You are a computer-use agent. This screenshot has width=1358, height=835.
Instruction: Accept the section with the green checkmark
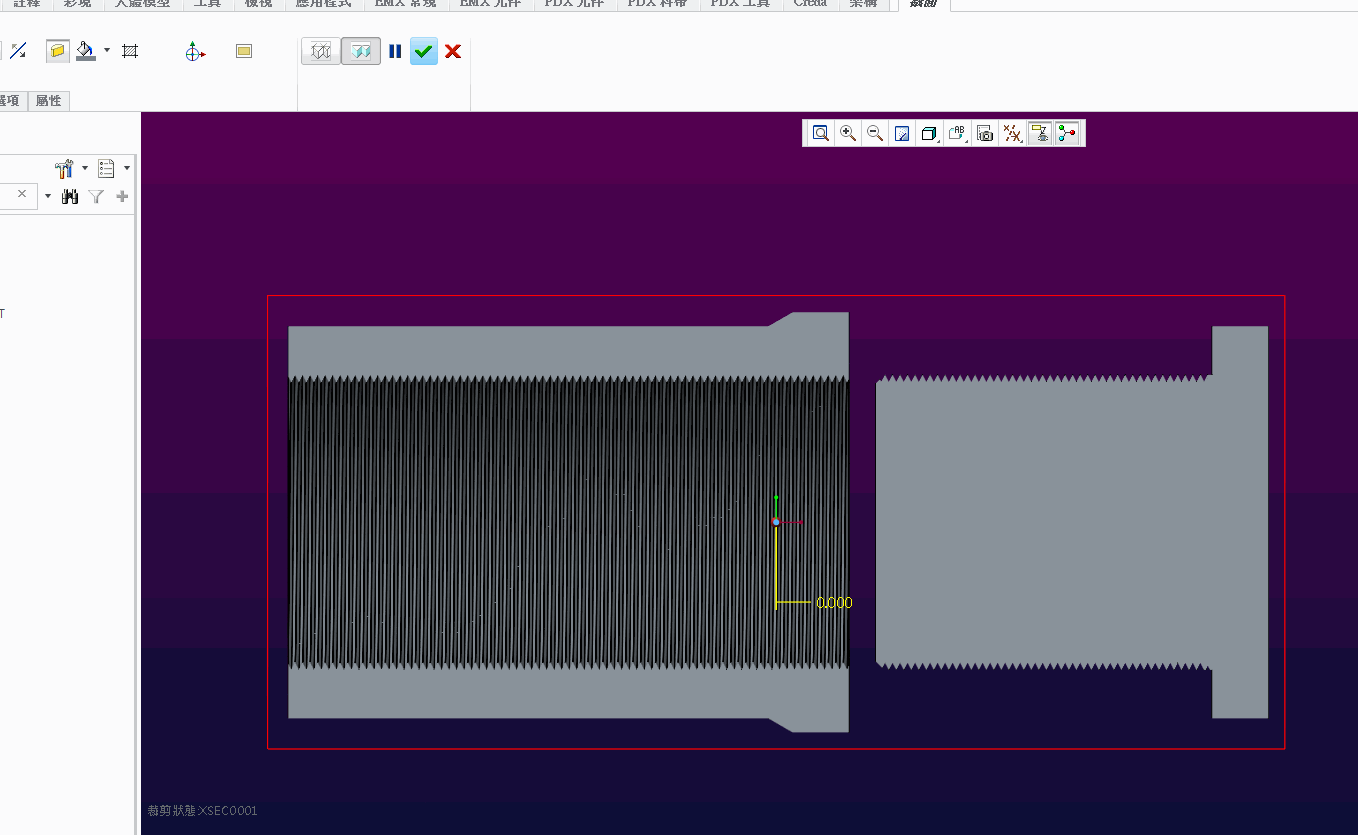[424, 51]
